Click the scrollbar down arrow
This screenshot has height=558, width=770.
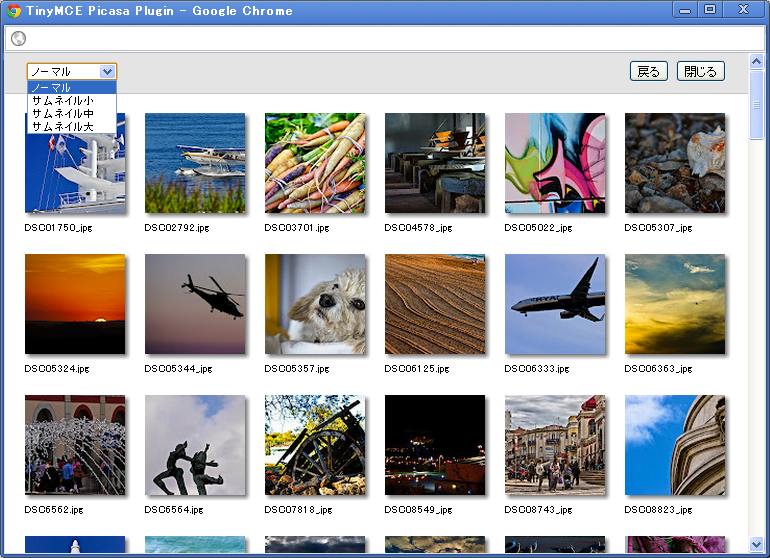(x=756, y=544)
